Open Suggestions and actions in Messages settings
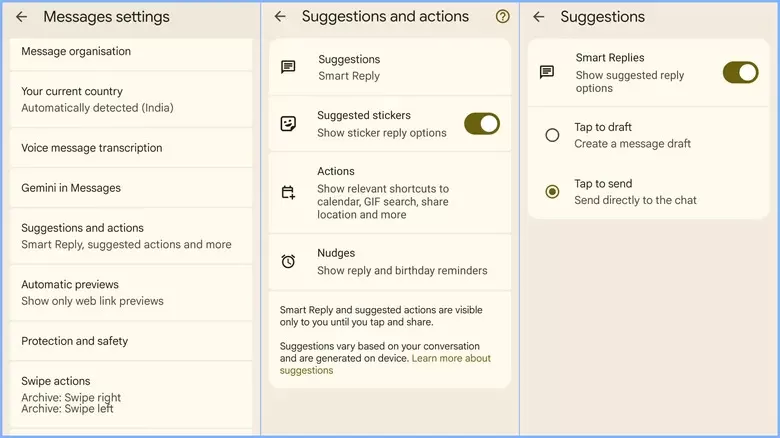 click(131, 236)
